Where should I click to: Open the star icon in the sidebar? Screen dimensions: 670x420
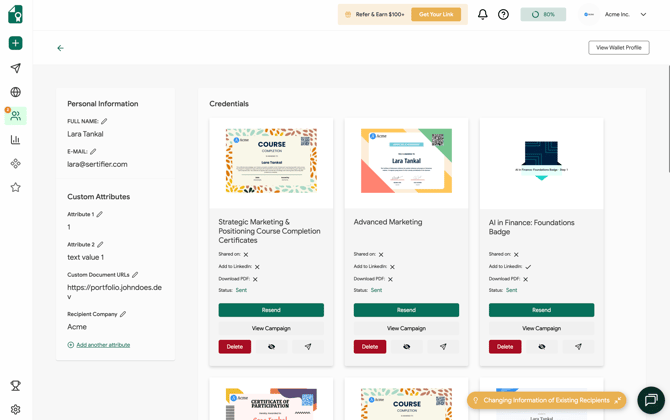(15, 187)
